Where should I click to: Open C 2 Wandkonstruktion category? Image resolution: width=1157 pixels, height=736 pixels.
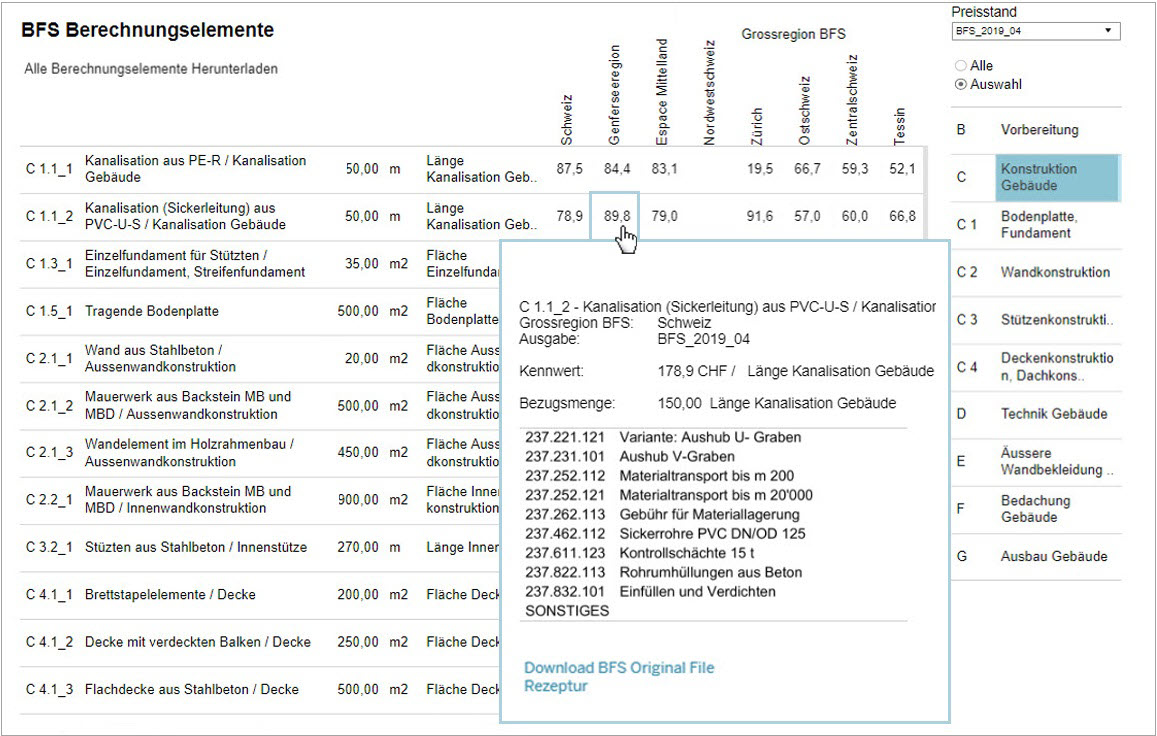[1036, 272]
